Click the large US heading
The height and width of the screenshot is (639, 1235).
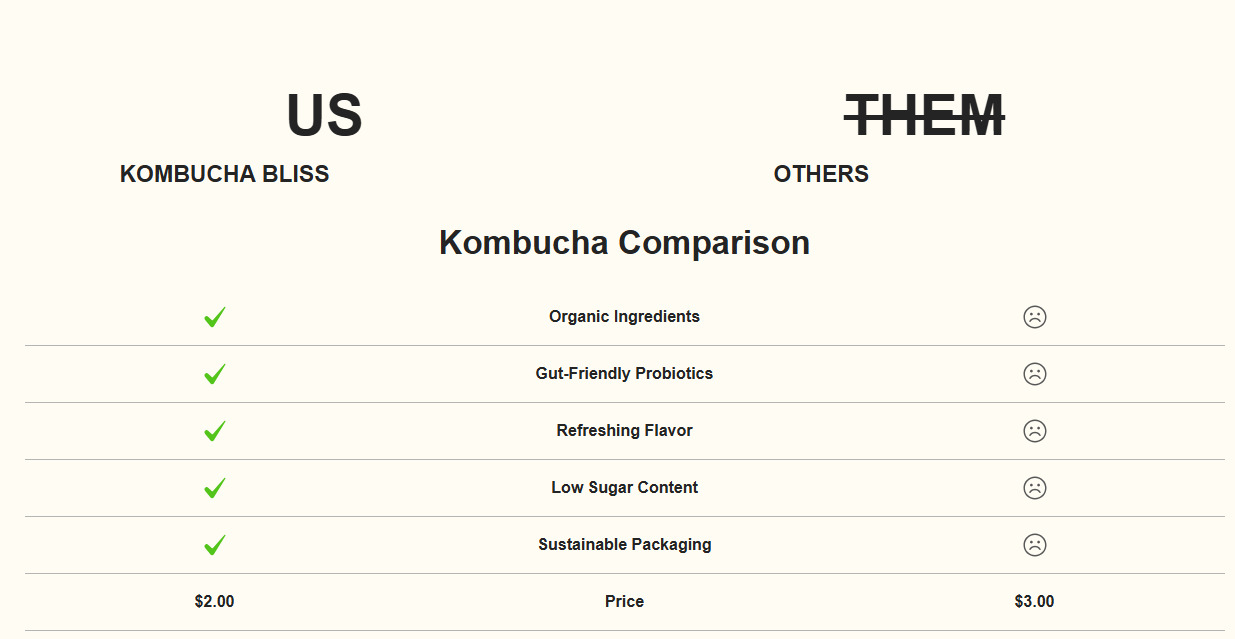click(324, 115)
